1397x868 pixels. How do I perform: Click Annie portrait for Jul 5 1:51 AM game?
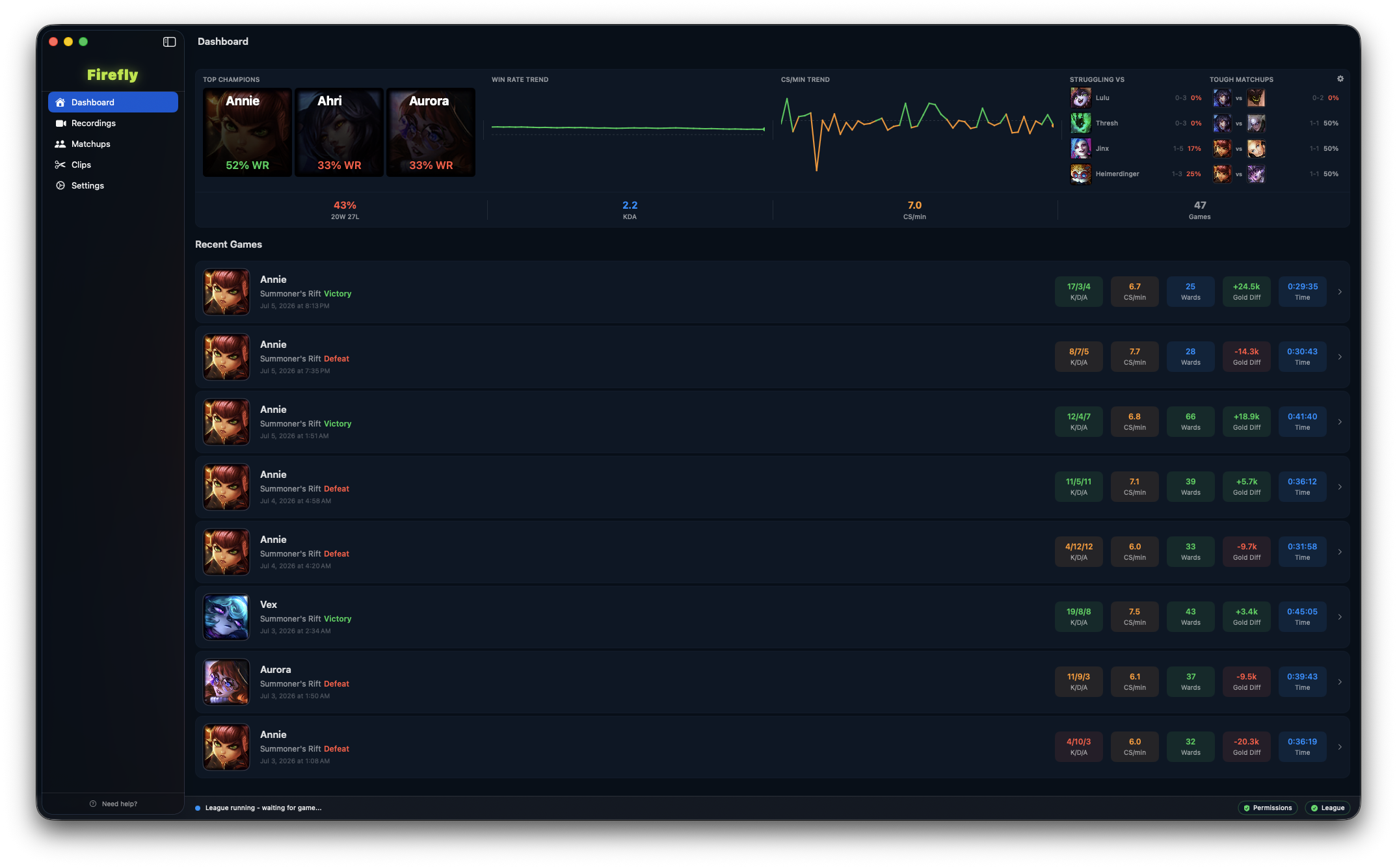coord(226,422)
